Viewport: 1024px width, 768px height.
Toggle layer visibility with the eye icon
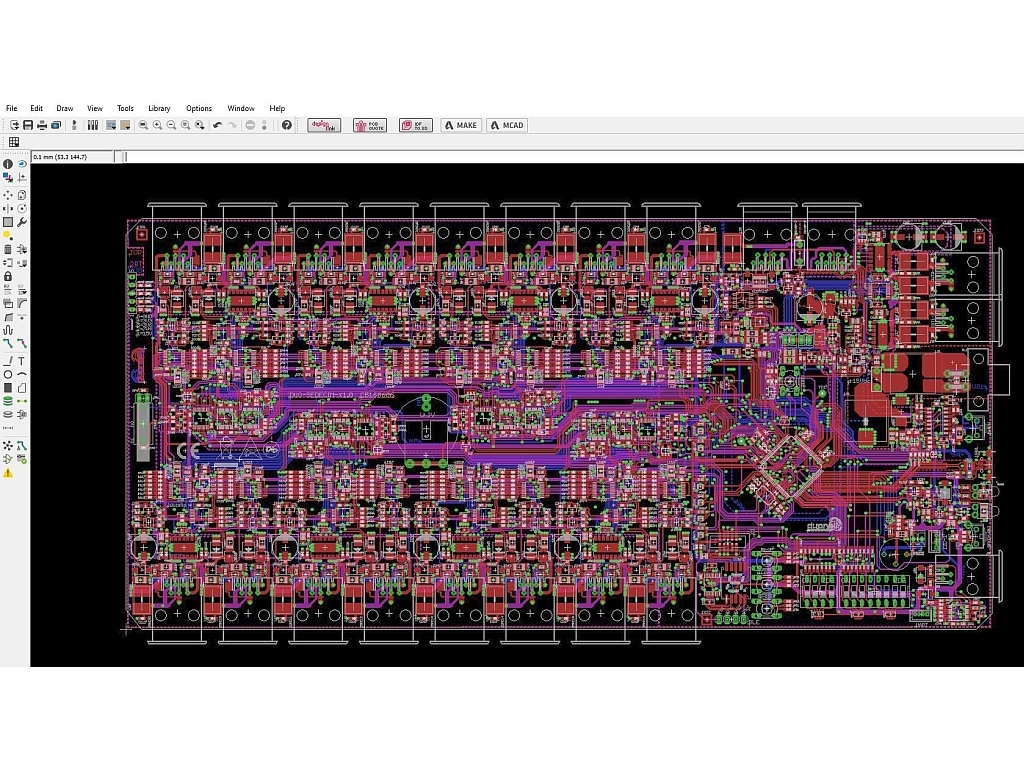tap(22, 164)
